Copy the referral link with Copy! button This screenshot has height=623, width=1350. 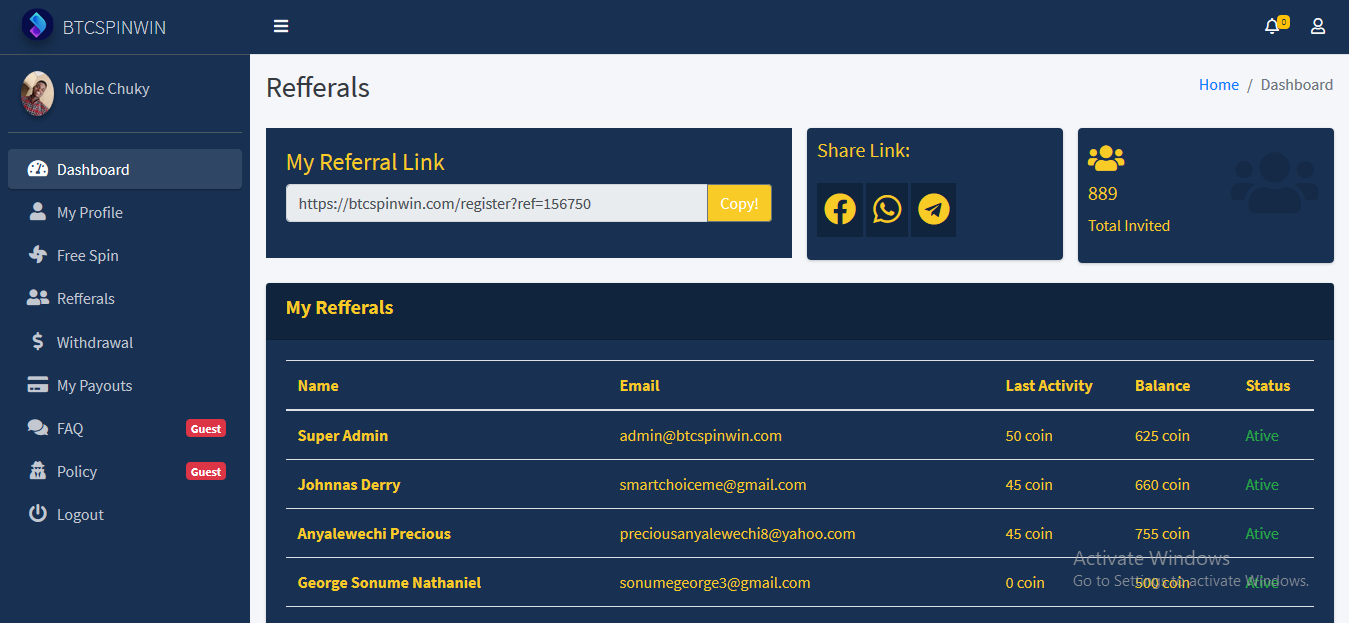[739, 203]
